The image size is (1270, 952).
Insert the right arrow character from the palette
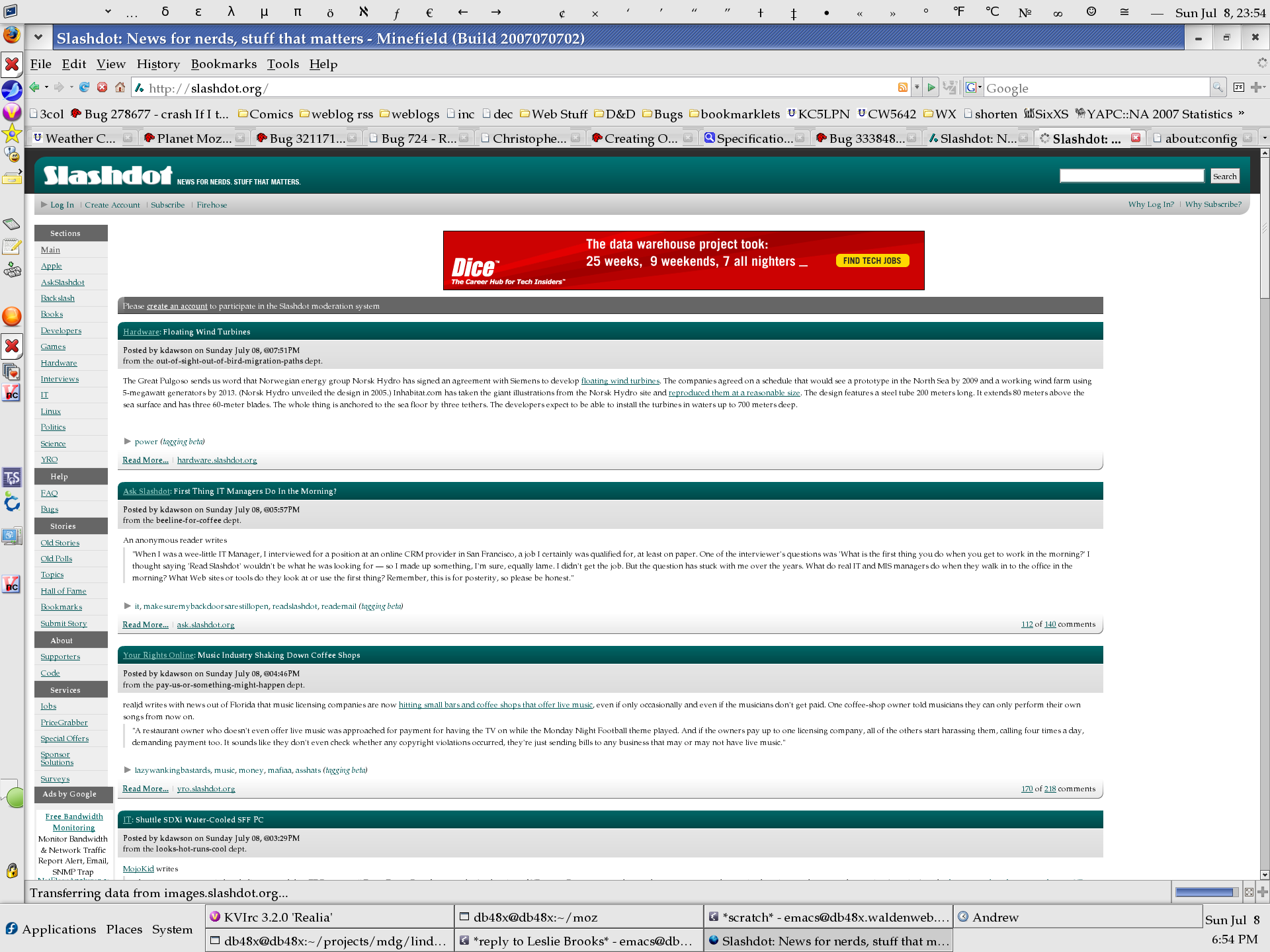pyautogui.click(x=496, y=12)
